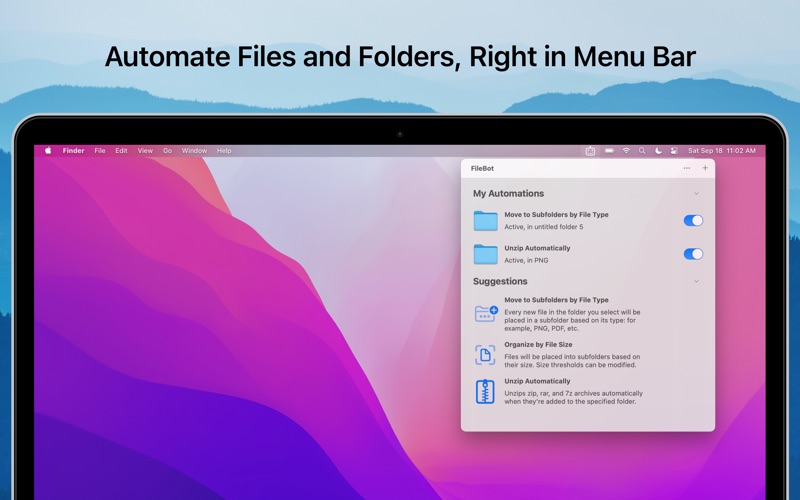Screen dimensions: 800x500
Task: Choose the suggested 'Unzip Automatically' title
Action: tap(537, 381)
